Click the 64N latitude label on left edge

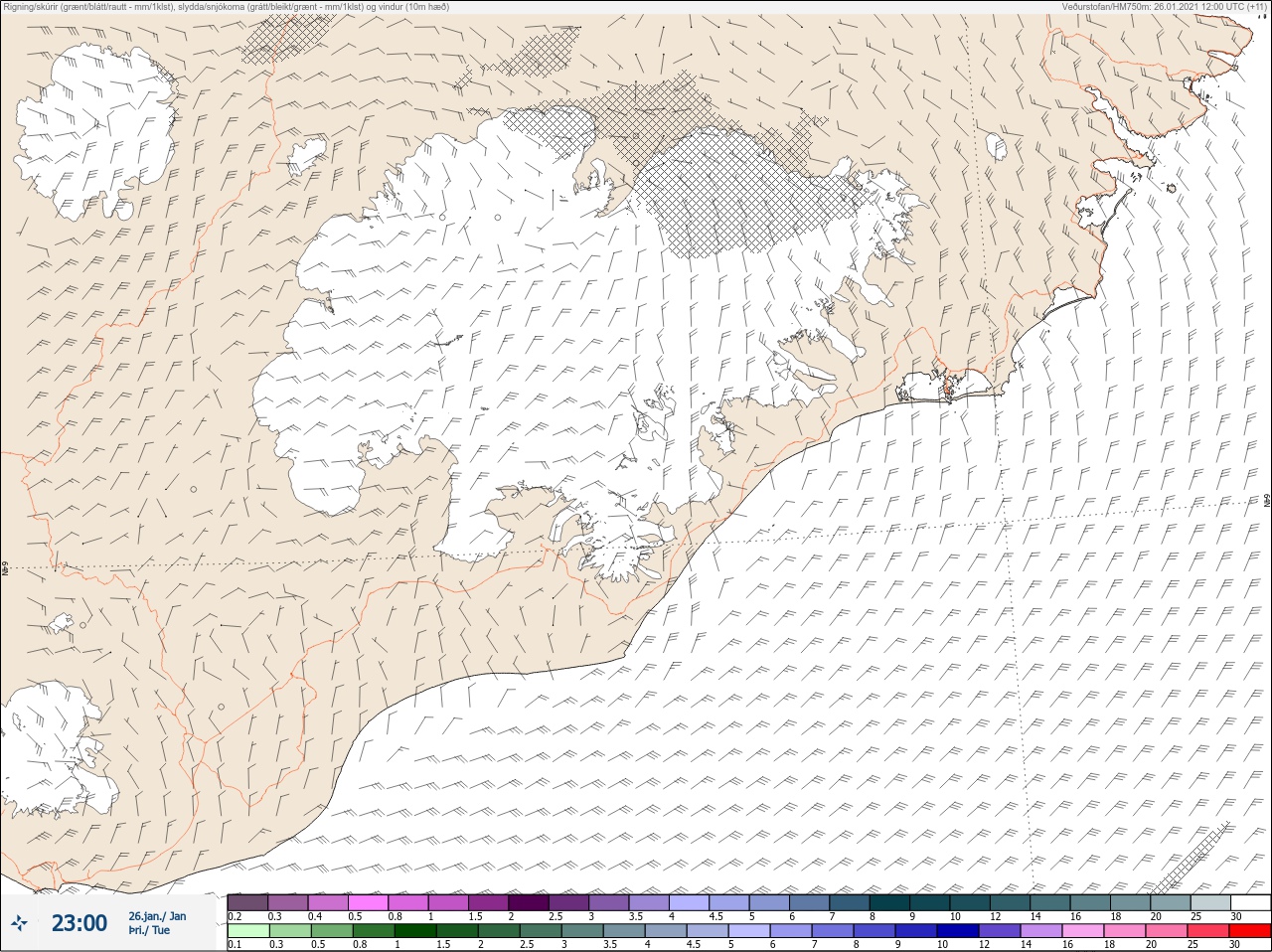click(5, 570)
